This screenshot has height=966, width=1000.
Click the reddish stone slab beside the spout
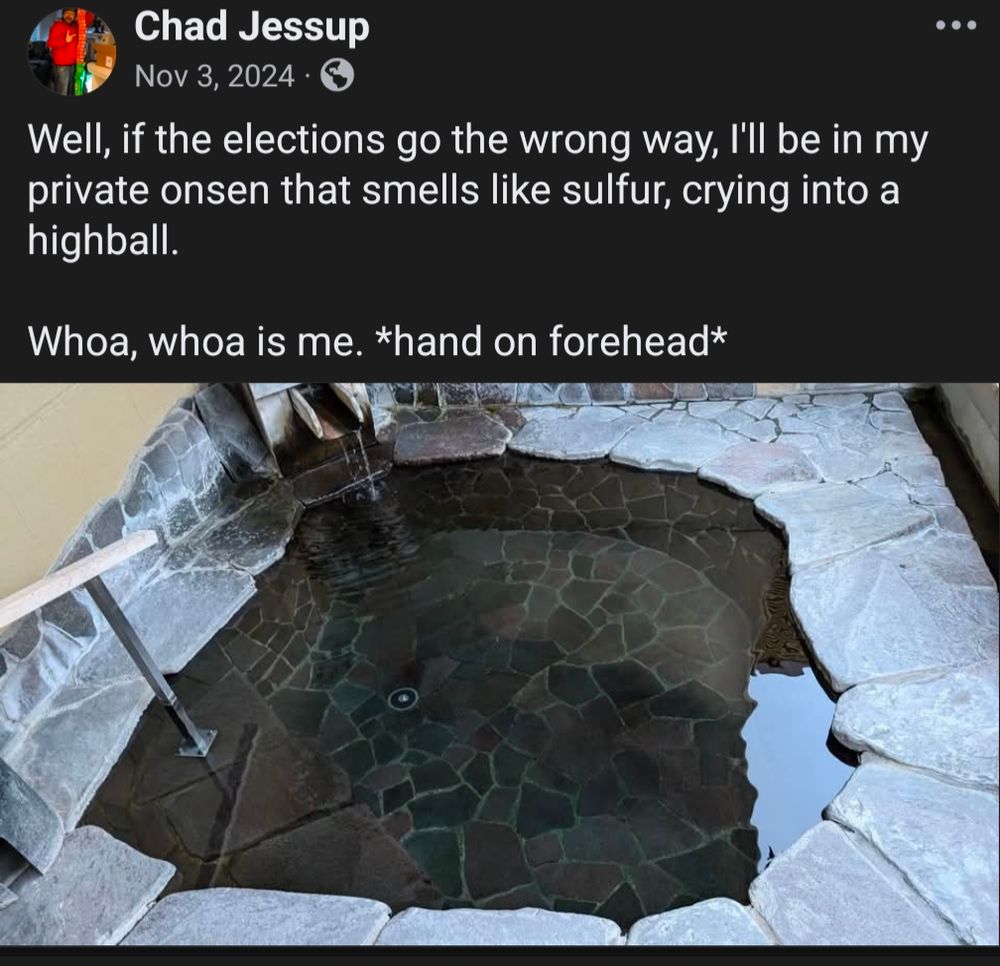tap(452, 435)
